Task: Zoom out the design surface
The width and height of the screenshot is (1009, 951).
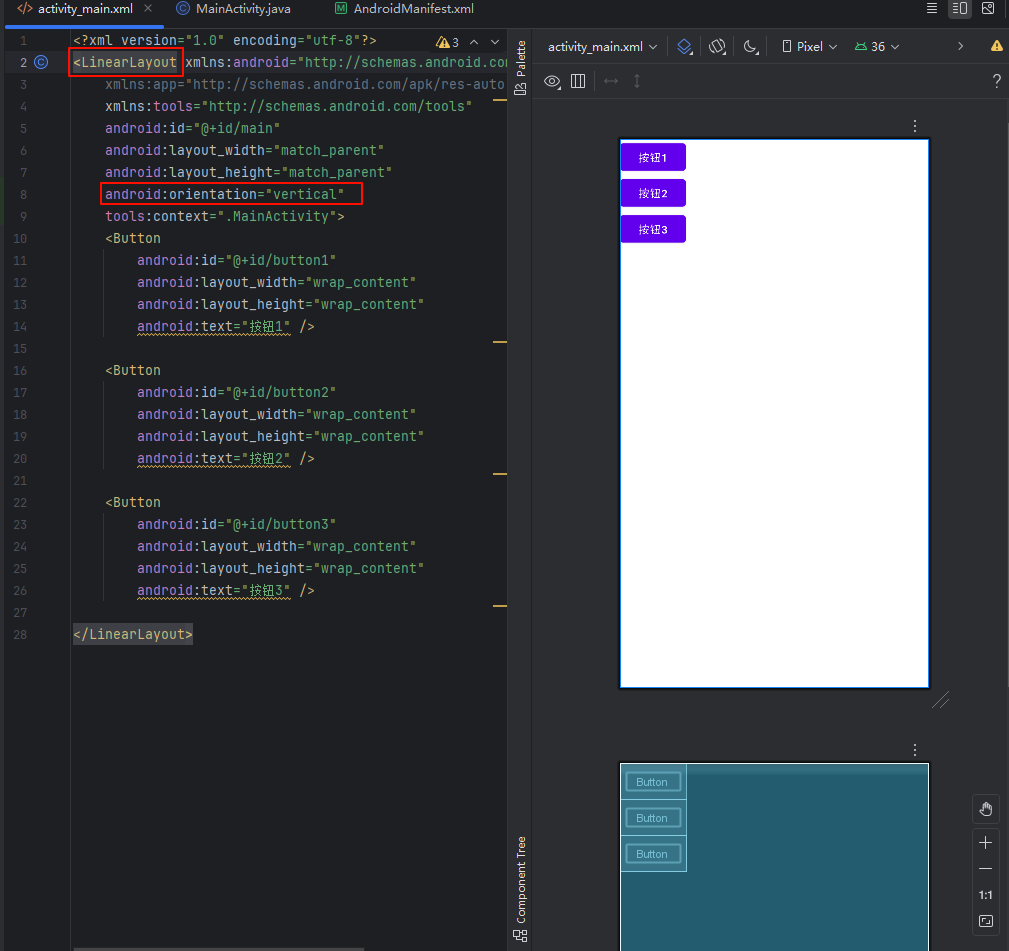Action: coord(985,869)
